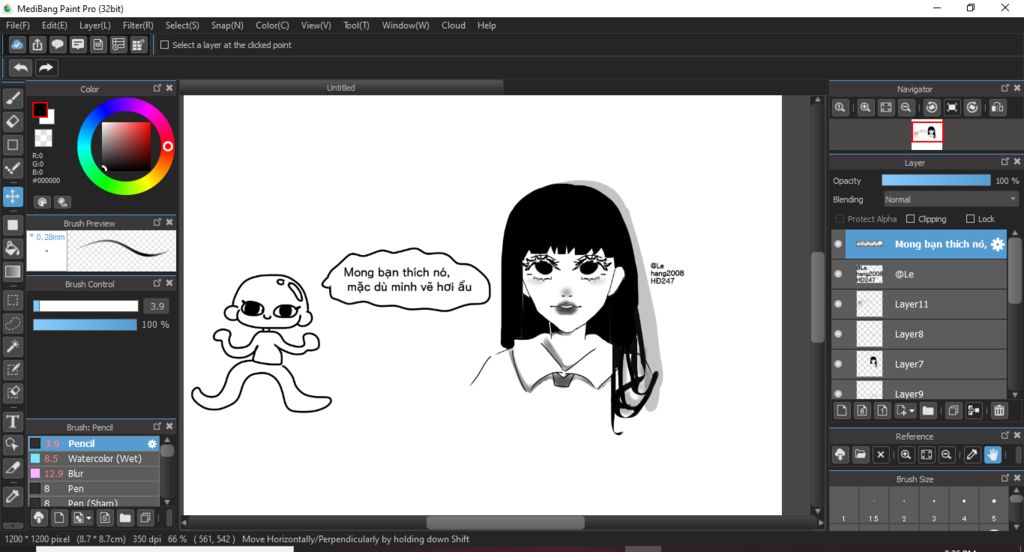Screen dimensions: 1024x552
Task: Toggle Protect Alpha checkbox
Action: 840,219
